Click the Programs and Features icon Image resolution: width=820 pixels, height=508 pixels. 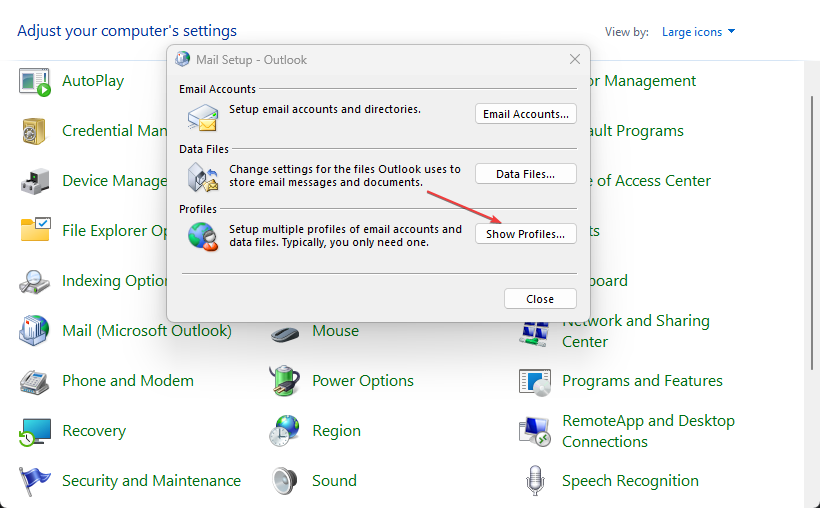[x=534, y=381]
